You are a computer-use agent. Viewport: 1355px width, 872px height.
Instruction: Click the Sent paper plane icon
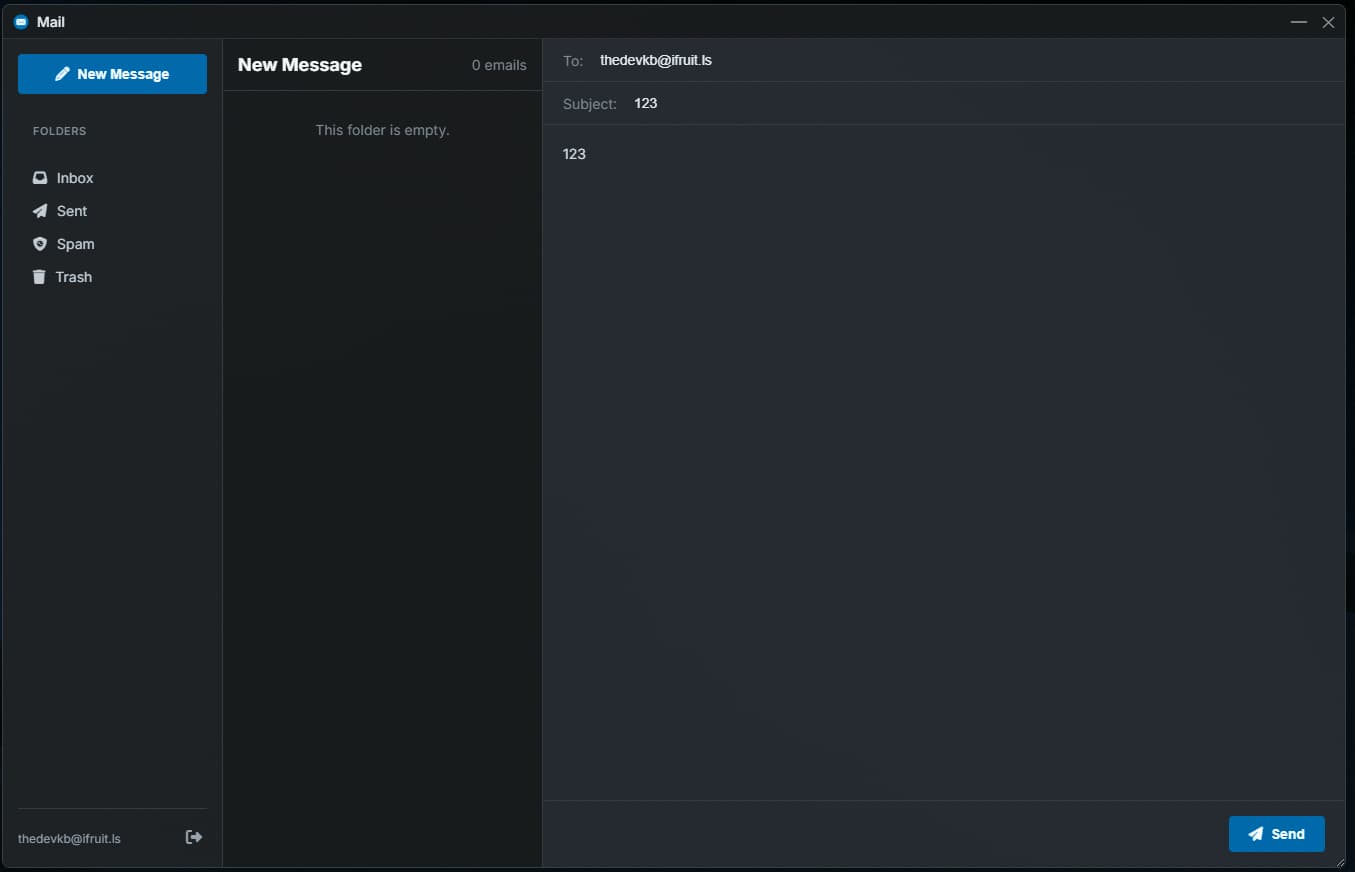point(40,211)
